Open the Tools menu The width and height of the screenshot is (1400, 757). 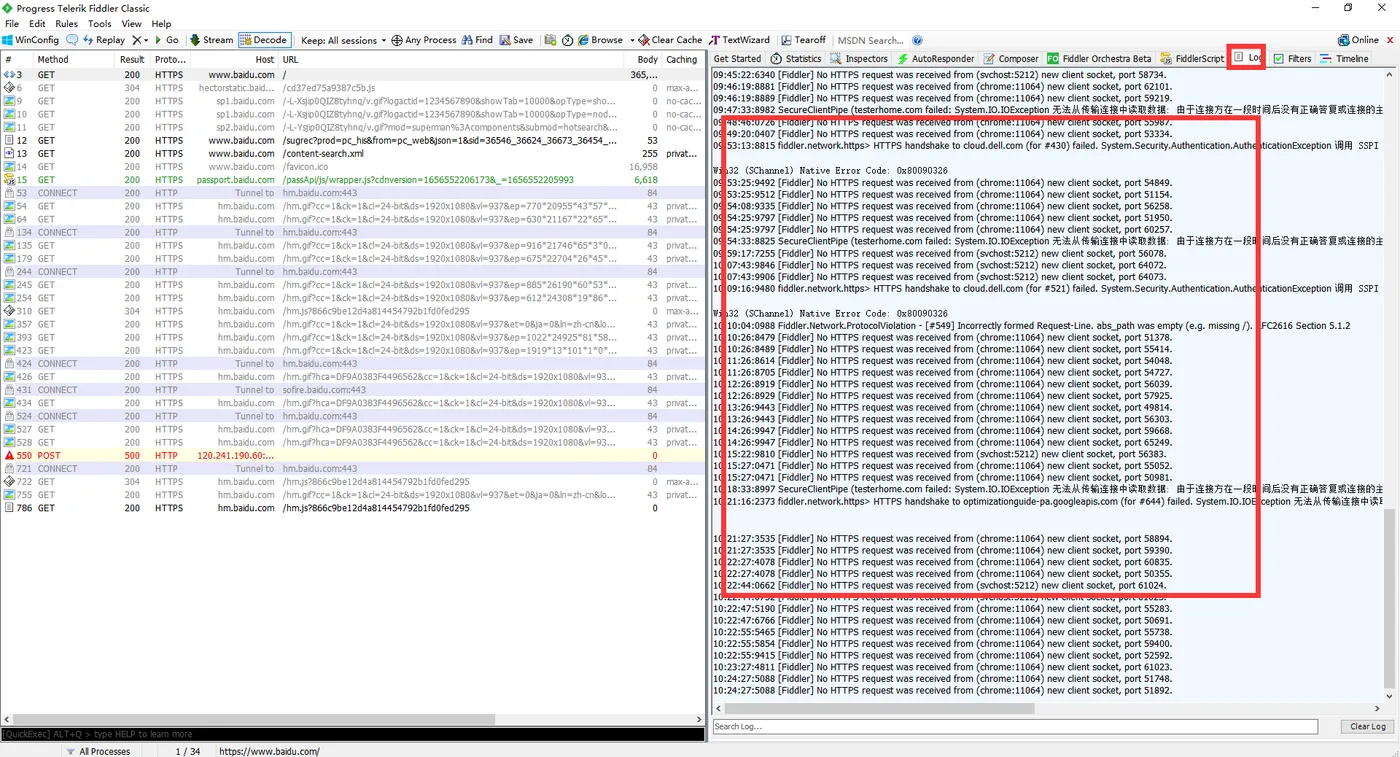(x=100, y=23)
